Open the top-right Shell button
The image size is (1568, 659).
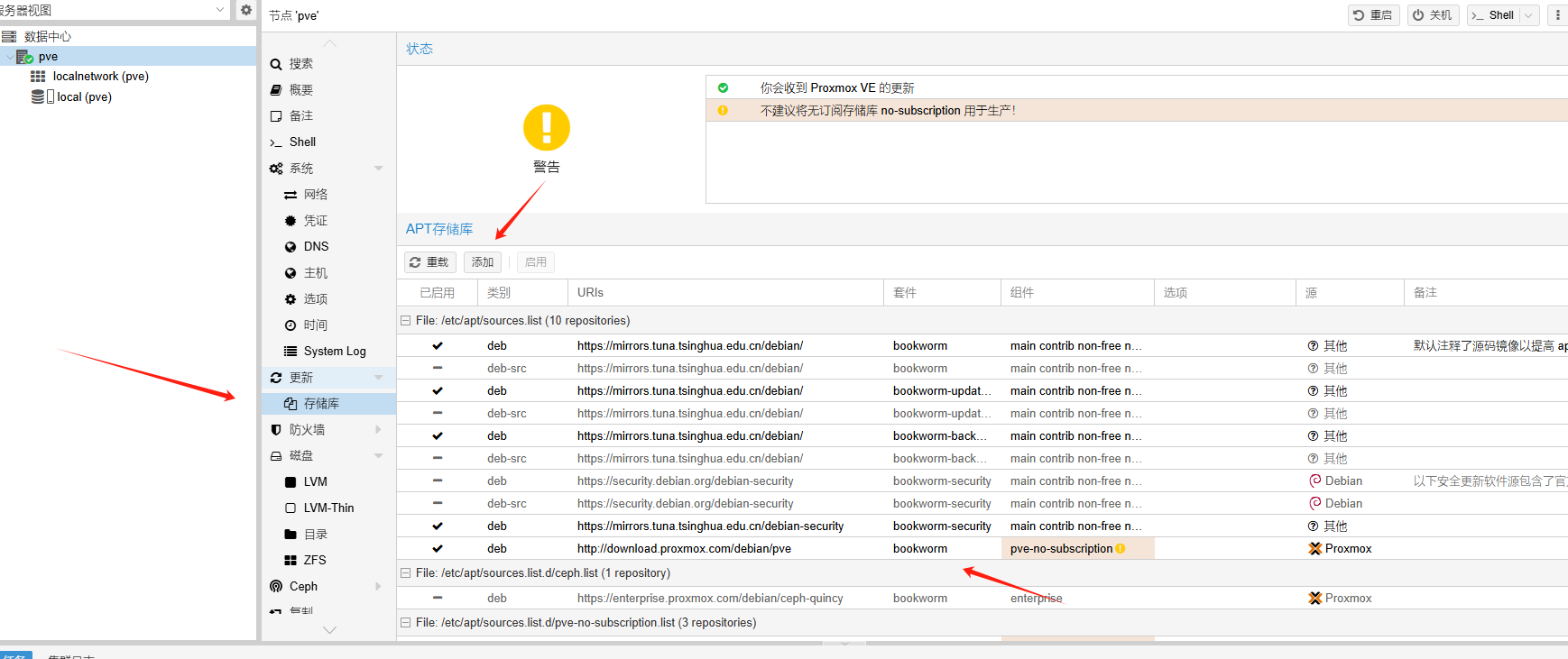coord(1493,15)
